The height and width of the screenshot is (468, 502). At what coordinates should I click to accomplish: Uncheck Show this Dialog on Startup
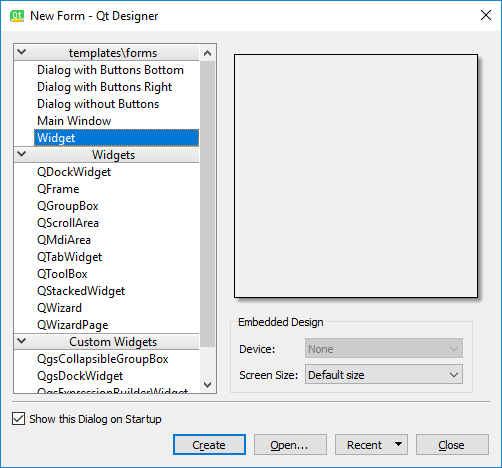18,419
